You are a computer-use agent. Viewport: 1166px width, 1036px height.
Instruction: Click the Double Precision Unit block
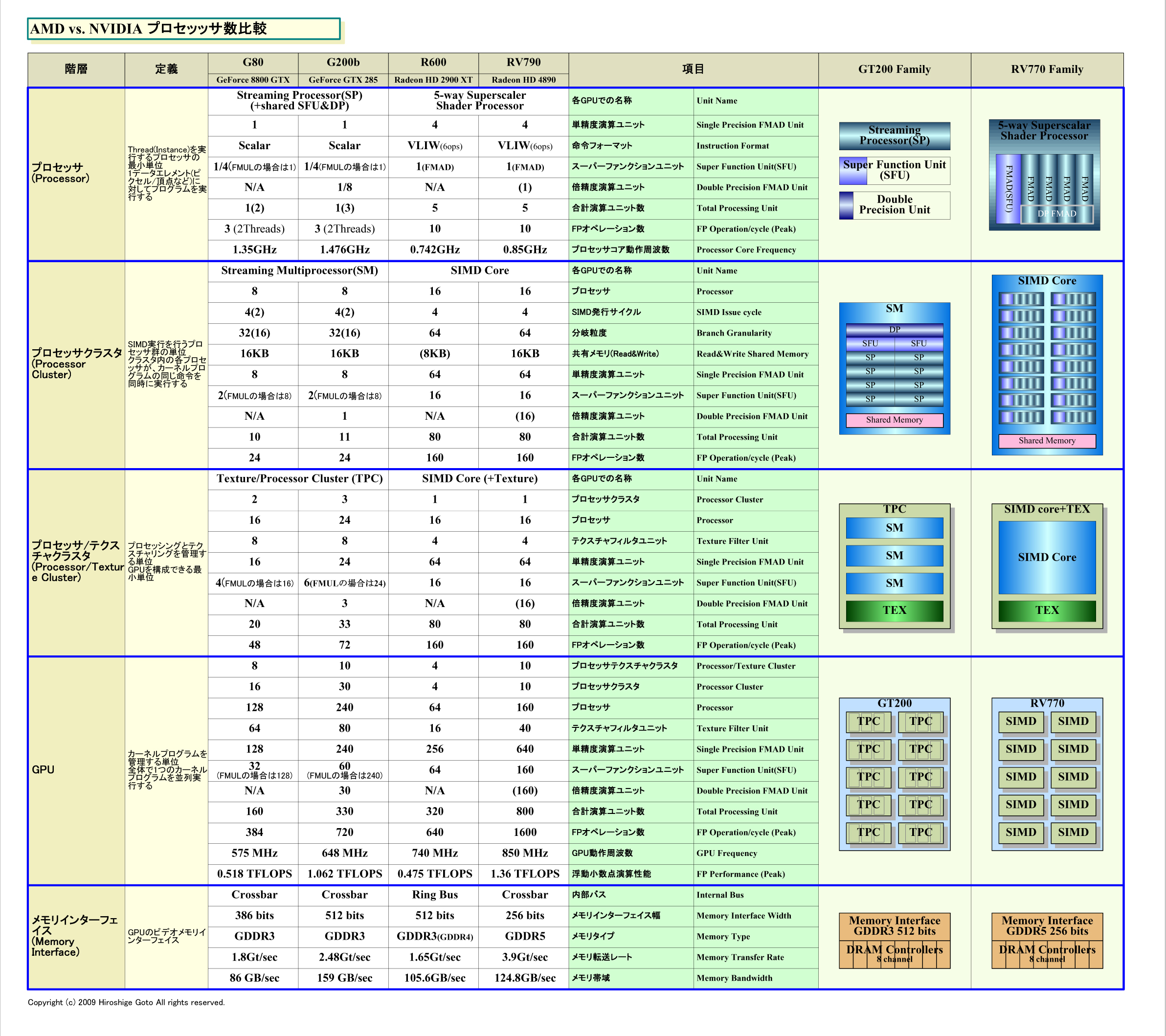coord(894,205)
